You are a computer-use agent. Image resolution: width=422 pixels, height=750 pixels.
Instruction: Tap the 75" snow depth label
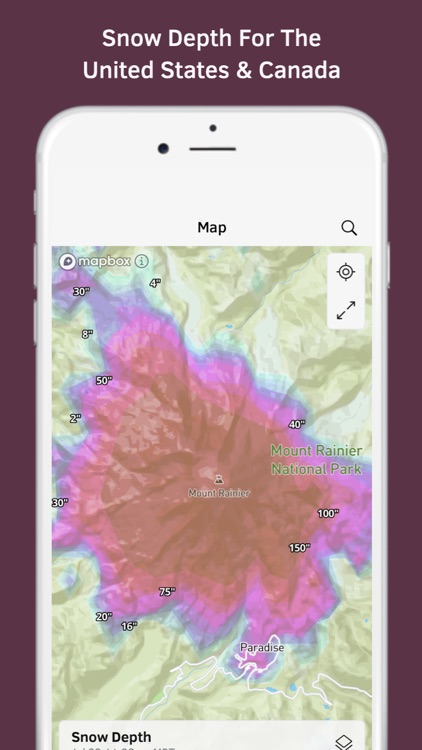(167, 592)
